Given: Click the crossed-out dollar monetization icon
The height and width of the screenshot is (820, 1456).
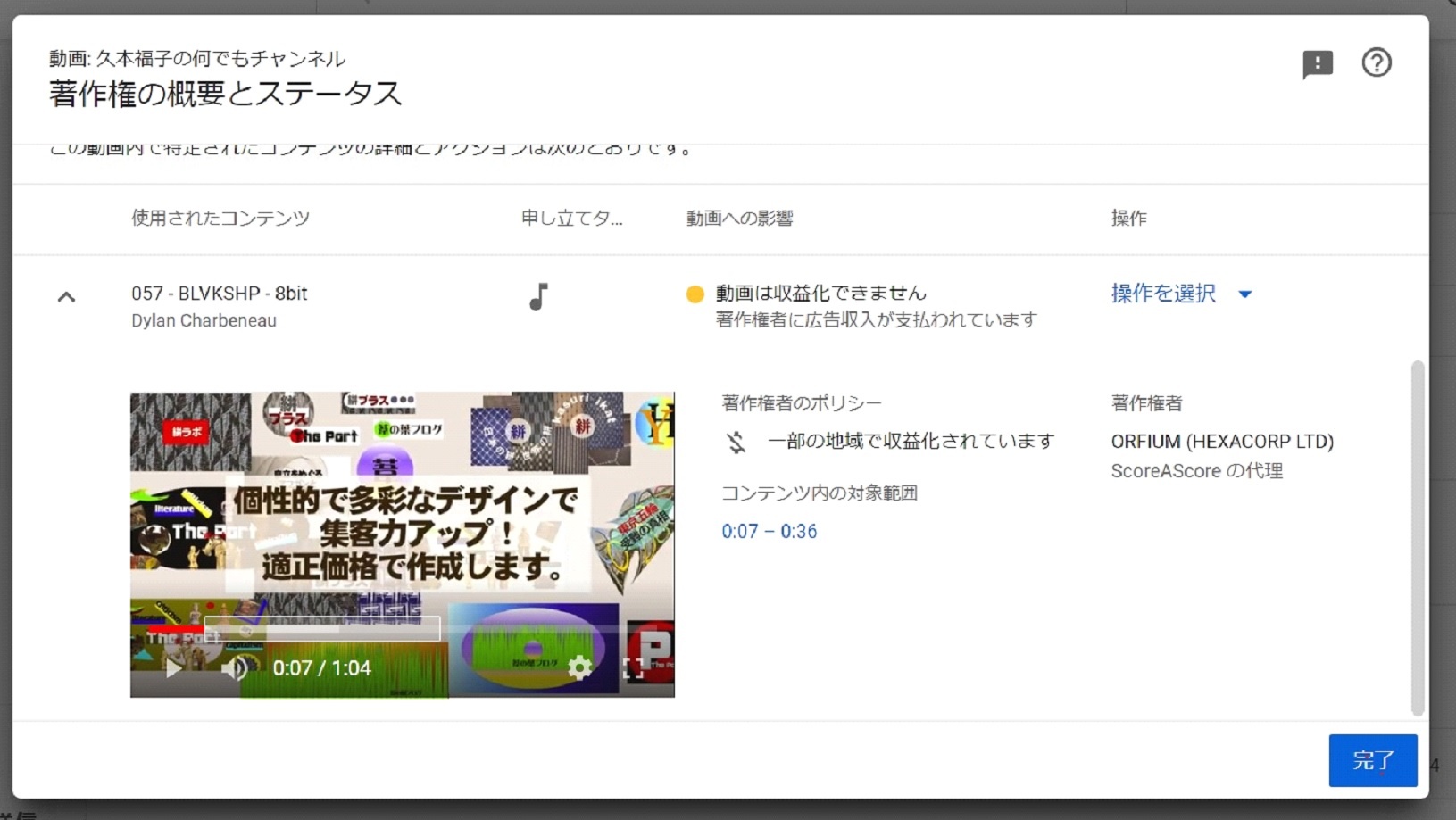Looking at the screenshot, I should 736,442.
